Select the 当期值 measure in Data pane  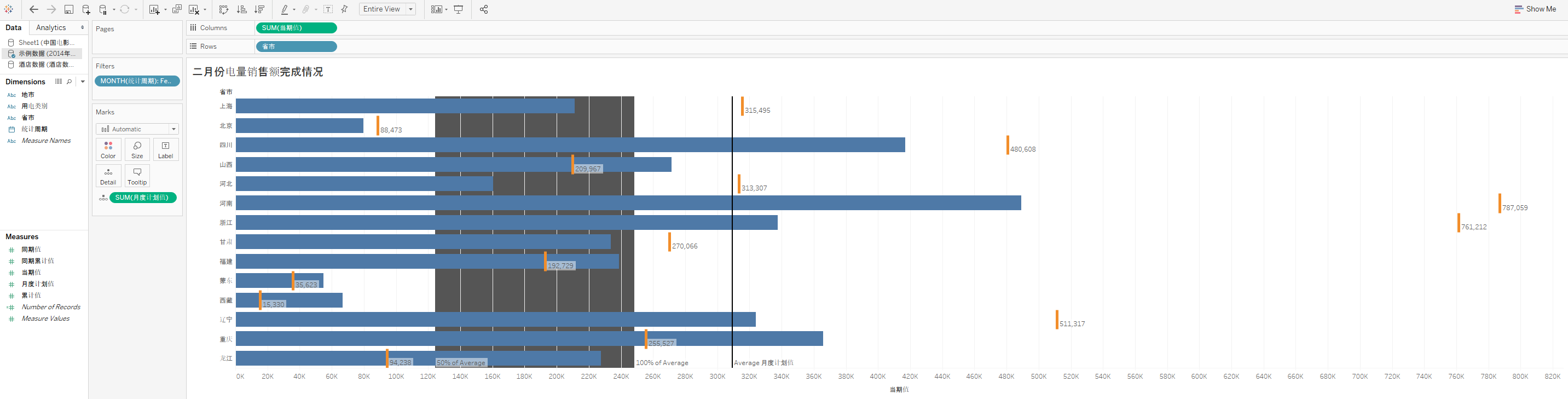pos(32,273)
